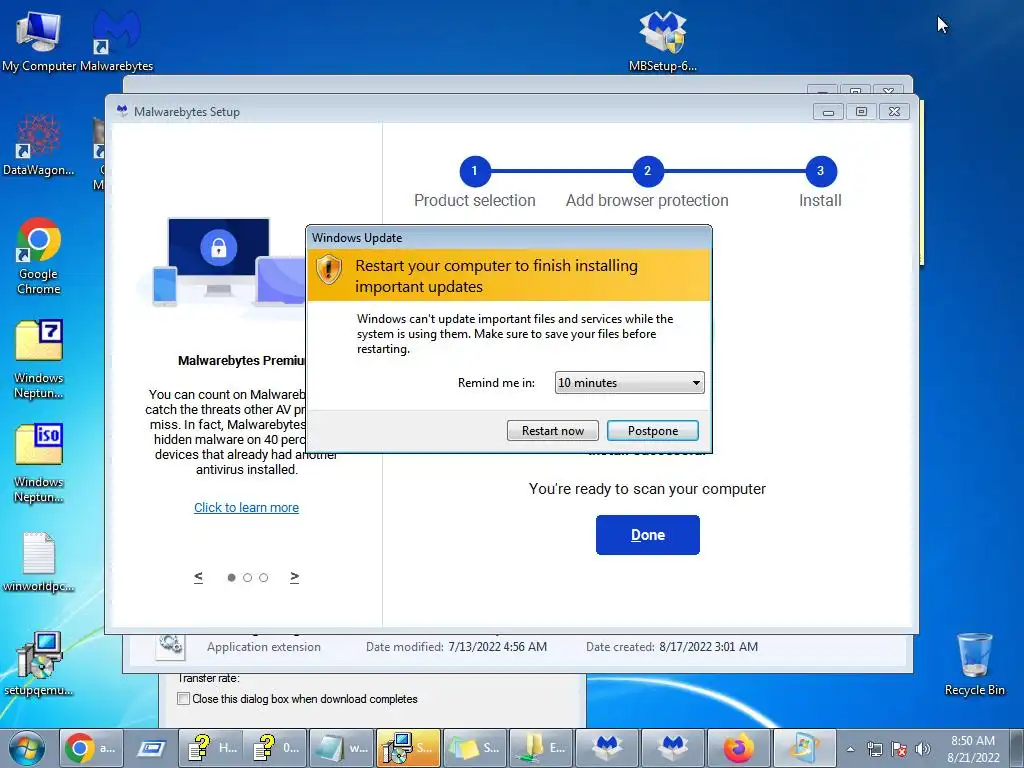Click the Windows Update shield warning icon
Image resolution: width=1024 pixels, height=768 pixels.
point(328,269)
